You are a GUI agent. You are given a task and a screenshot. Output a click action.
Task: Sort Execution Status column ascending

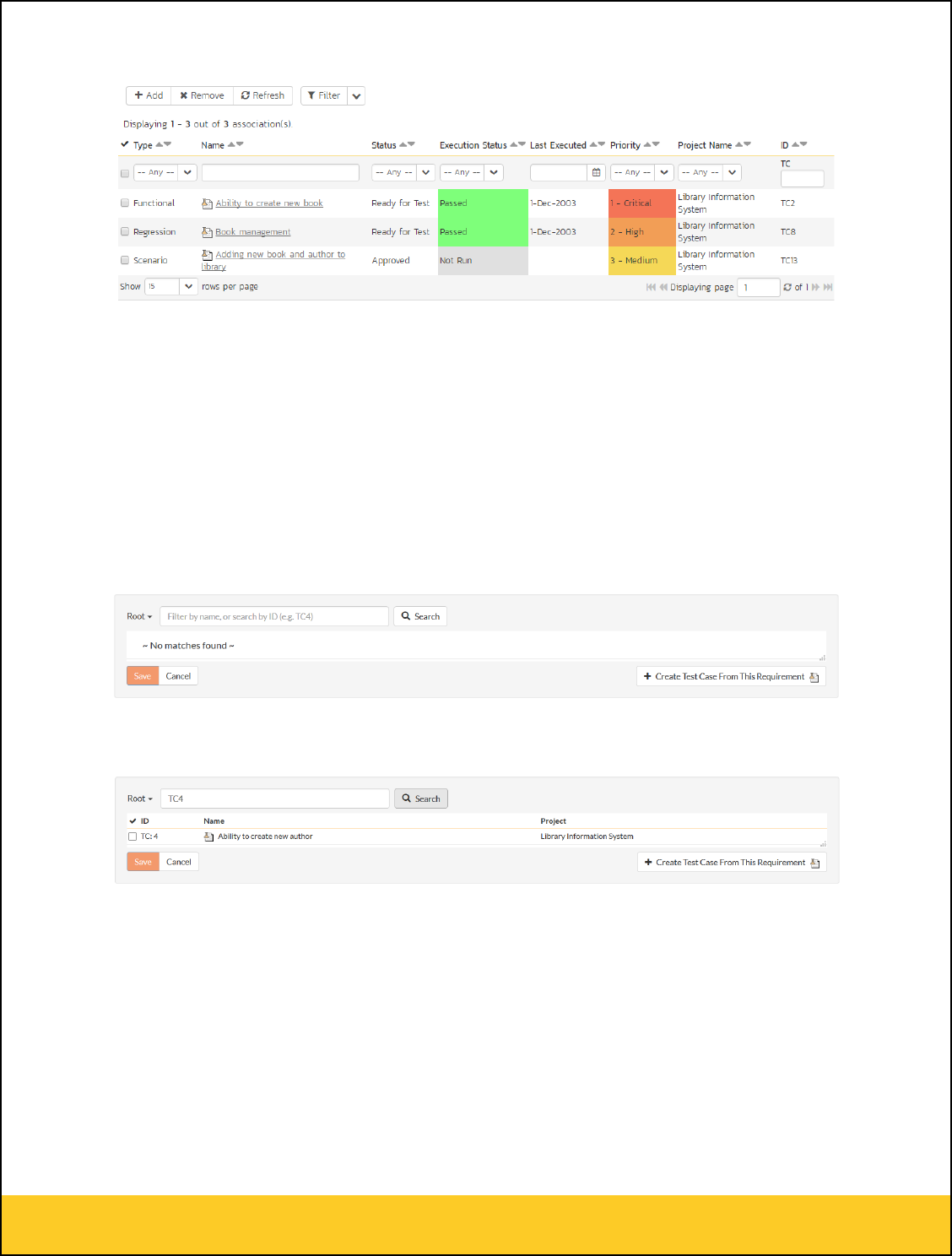click(x=514, y=144)
